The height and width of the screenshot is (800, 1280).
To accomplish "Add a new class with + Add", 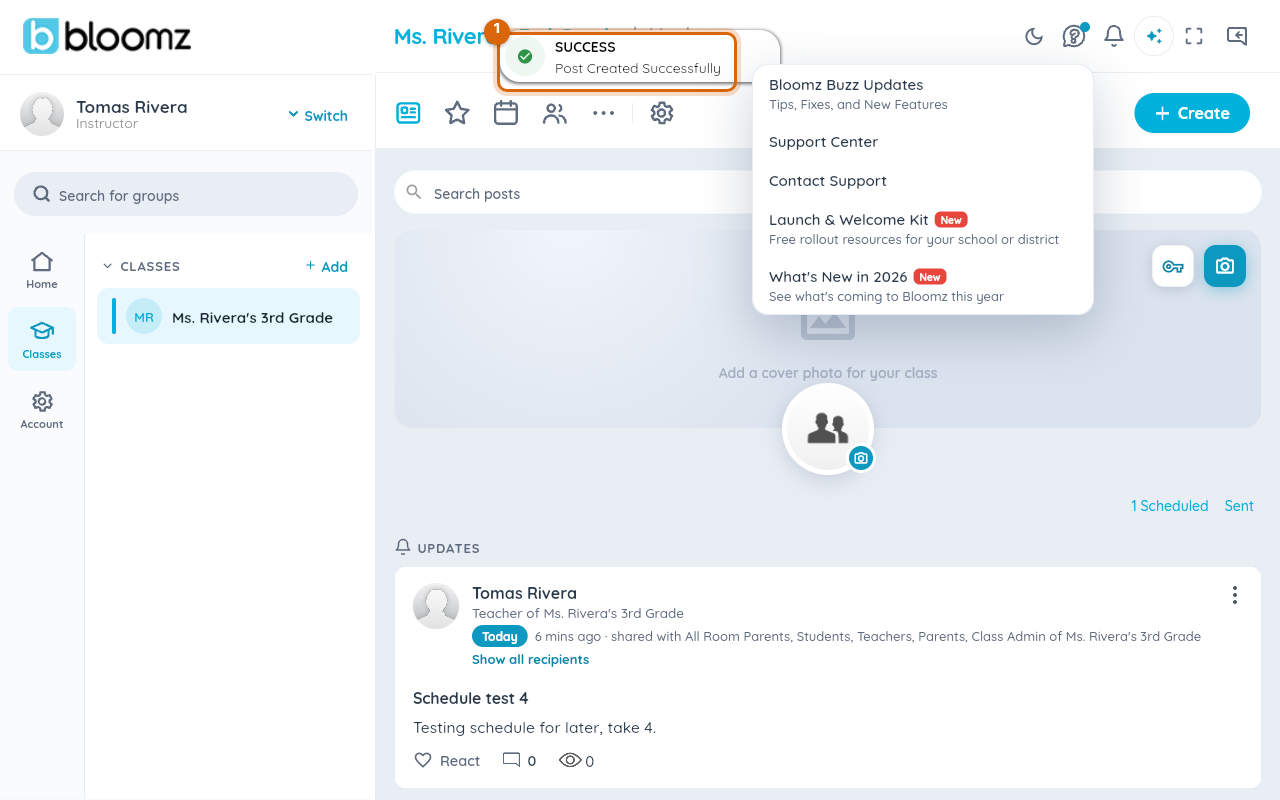I will (x=327, y=266).
